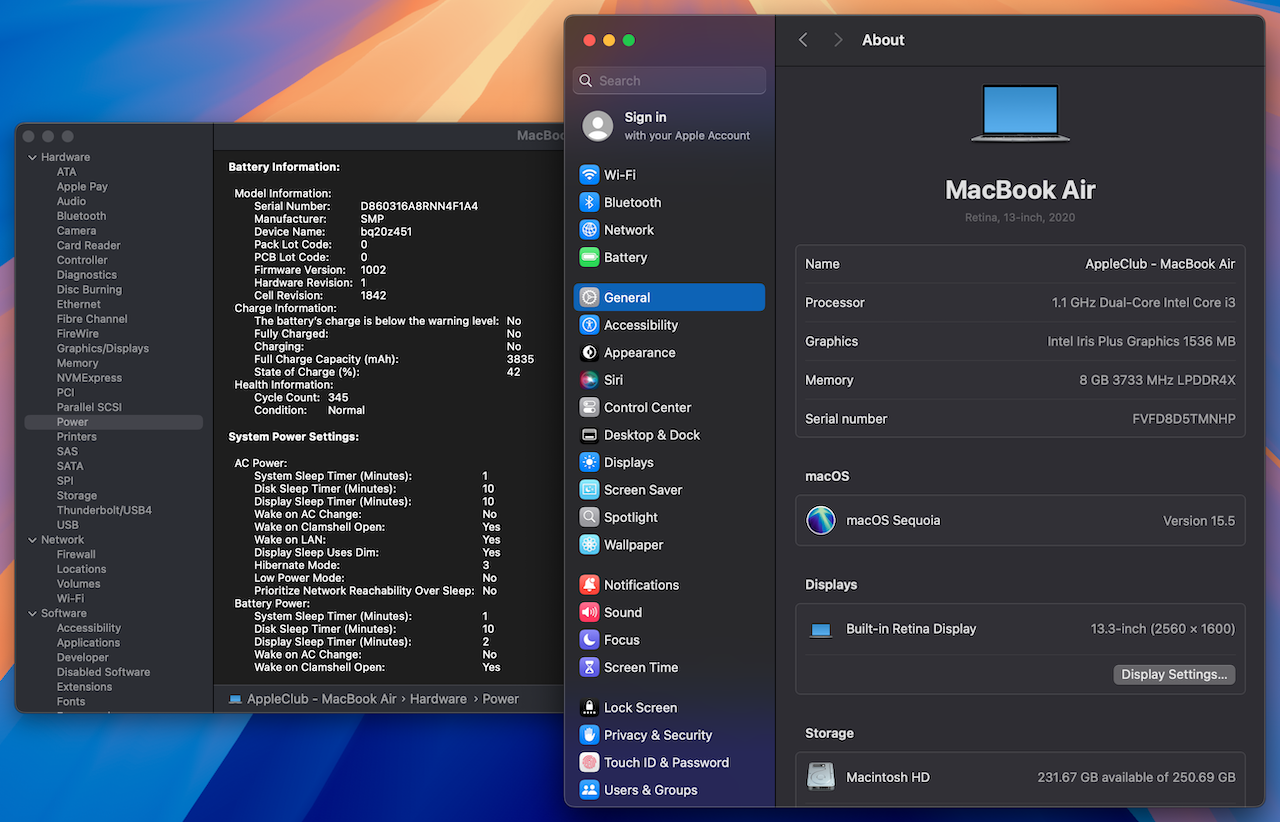The image size is (1280, 822).
Task: Open Desktop & Dock icon
Action: pyautogui.click(x=589, y=435)
